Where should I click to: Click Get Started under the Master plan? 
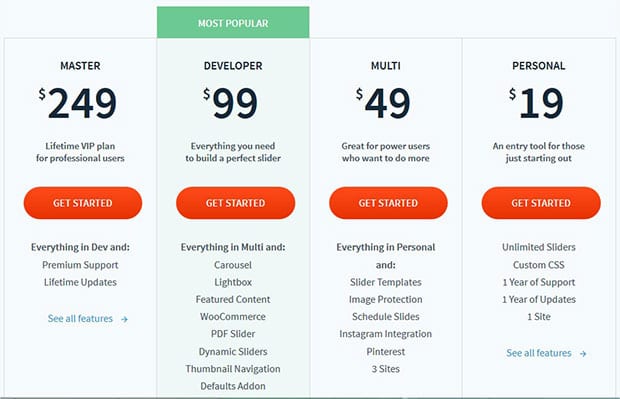tap(83, 203)
